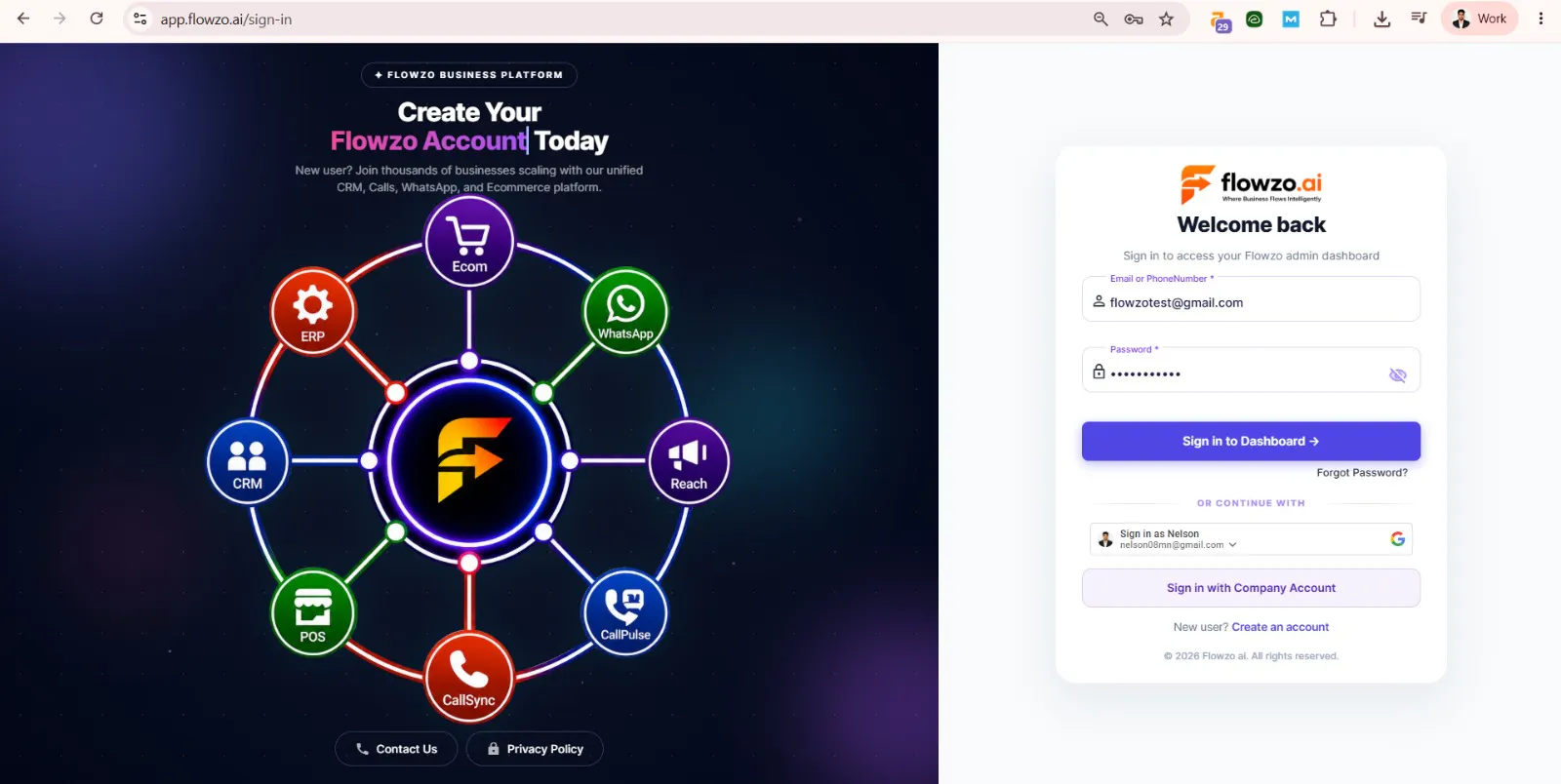Image resolution: width=1561 pixels, height=784 pixels.
Task: Focus the Password input field
Action: click(1251, 371)
